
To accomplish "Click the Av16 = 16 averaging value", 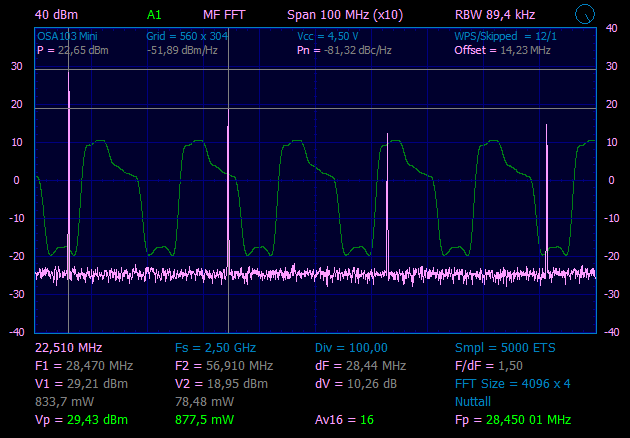I will click(x=344, y=419).
